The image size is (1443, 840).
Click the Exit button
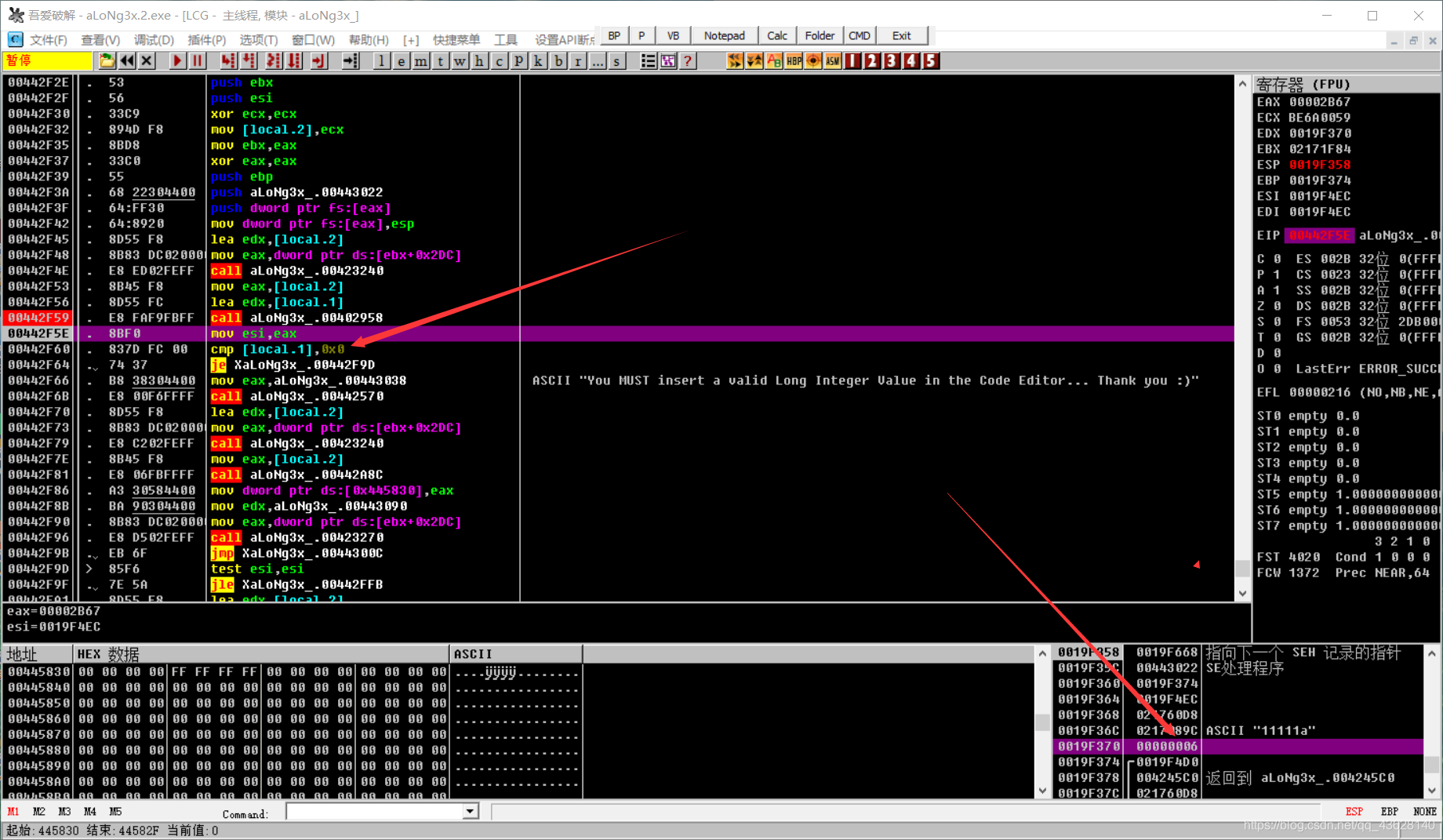click(x=902, y=36)
